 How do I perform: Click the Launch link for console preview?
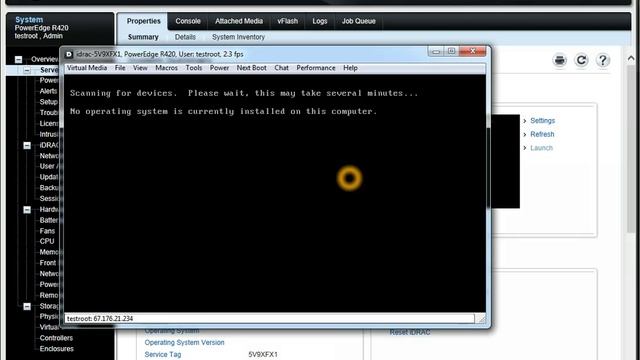click(x=541, y=148)
